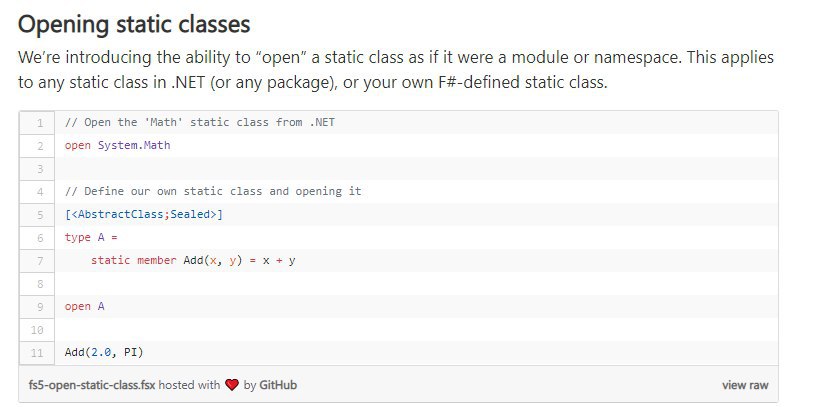Click the GitHub link in gist footer
816x407 pixels.
(278, 385)
